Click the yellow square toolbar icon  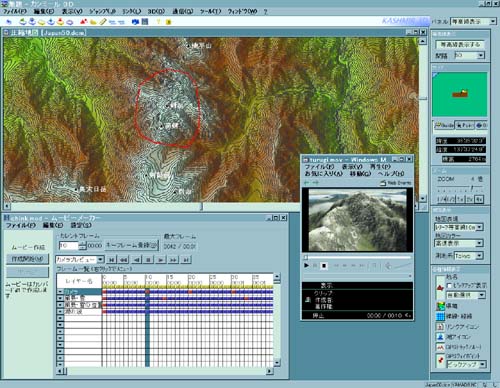[168, 22]
